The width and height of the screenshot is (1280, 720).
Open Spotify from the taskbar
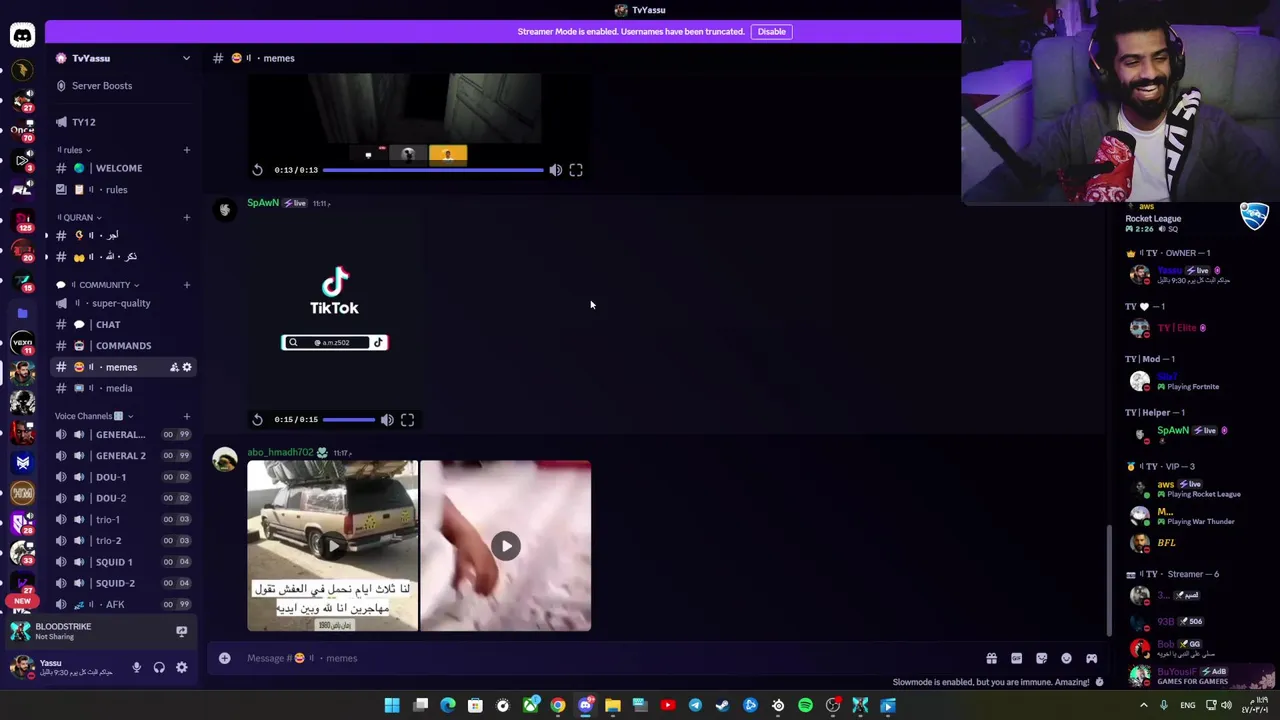click(x=805, y=706)
